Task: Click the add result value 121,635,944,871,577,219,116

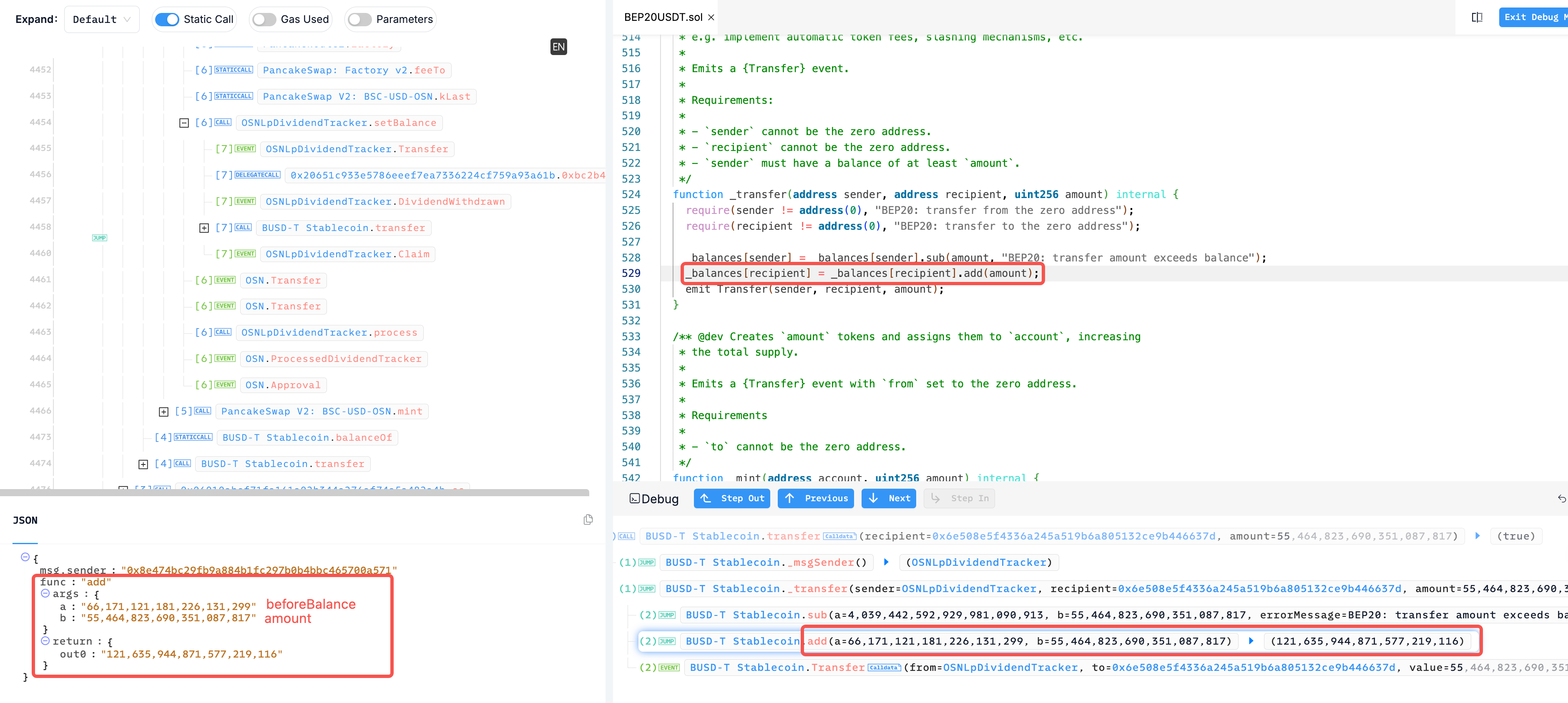Action: tap(1367, 642)
